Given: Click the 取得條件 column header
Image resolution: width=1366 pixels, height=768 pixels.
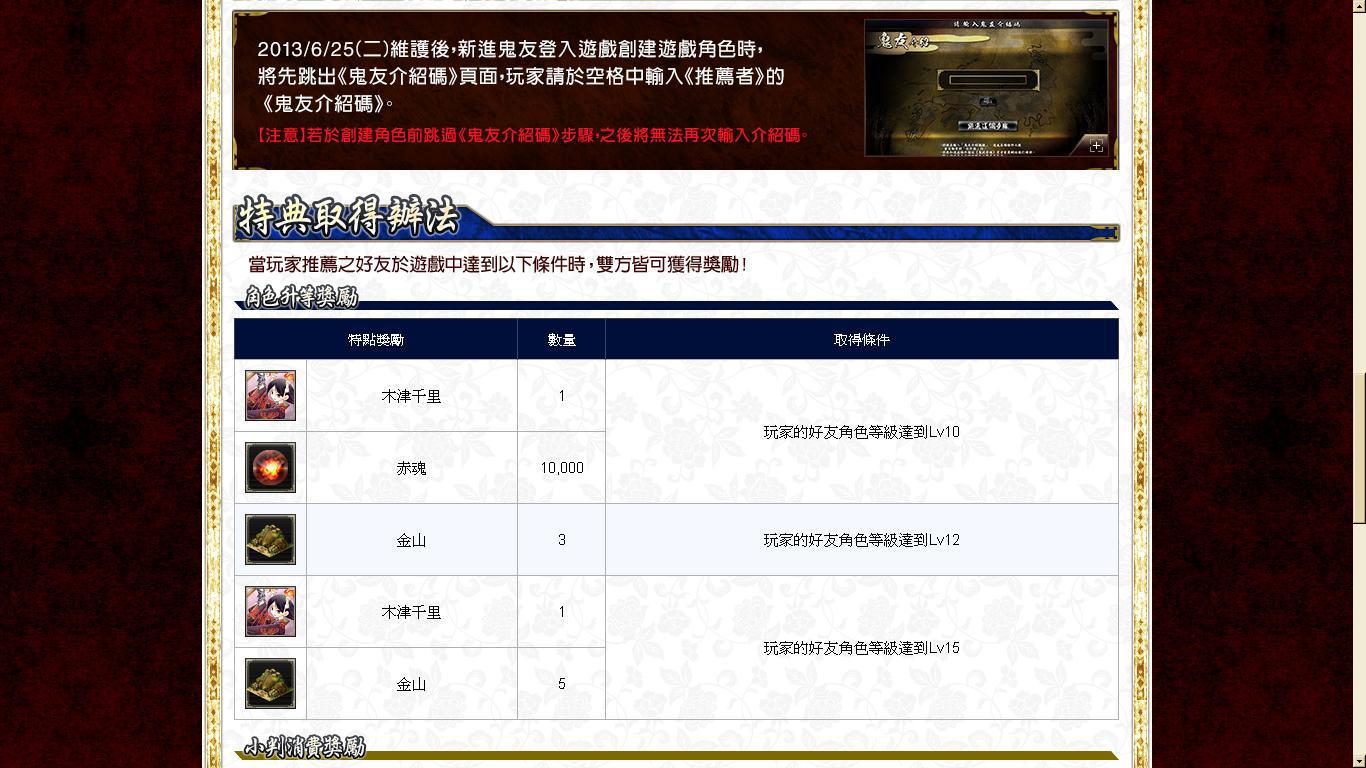Looking at the screenshot, I should pos(862,340).
